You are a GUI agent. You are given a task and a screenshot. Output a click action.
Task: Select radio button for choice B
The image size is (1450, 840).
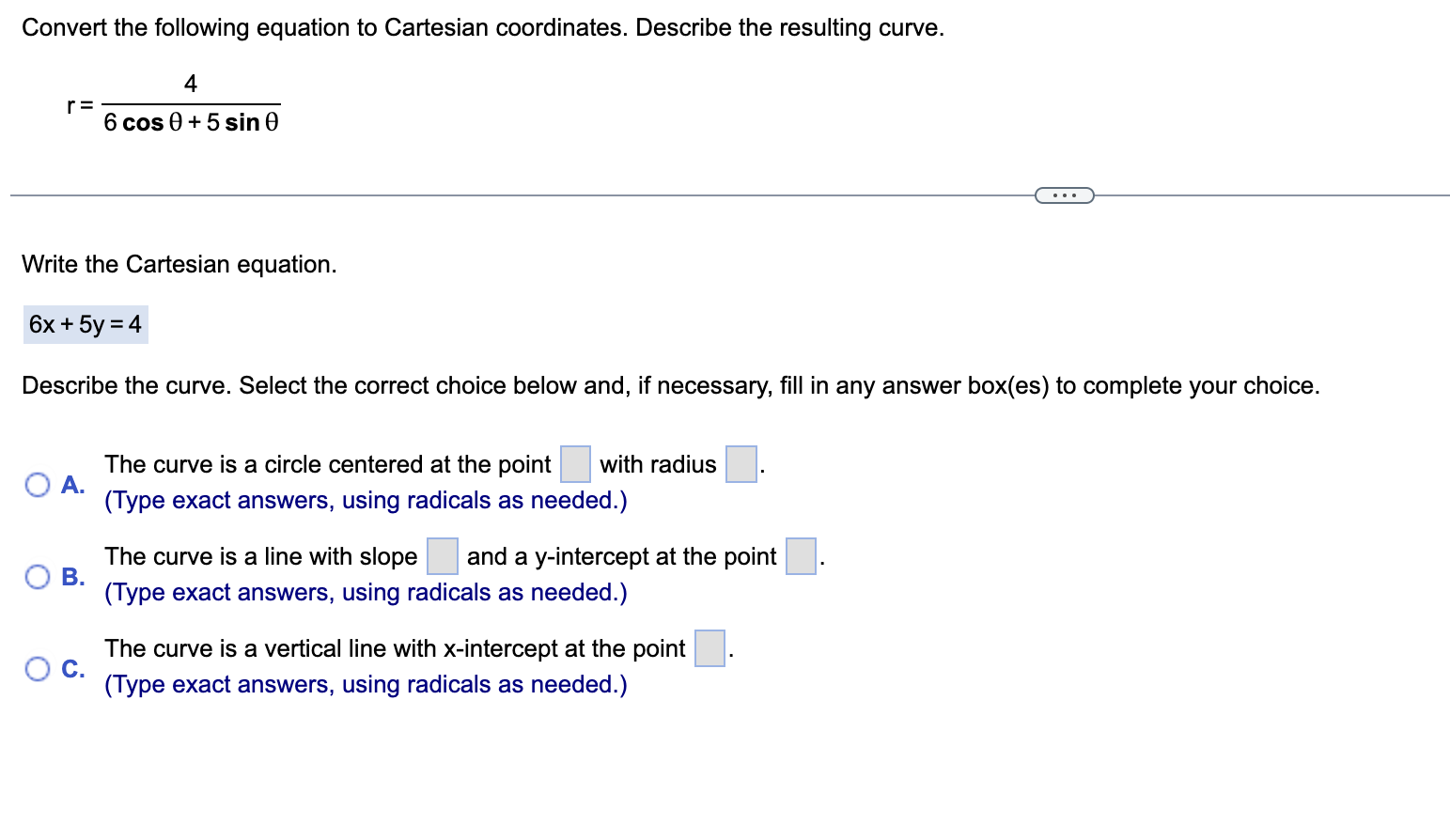coord(37,576)
